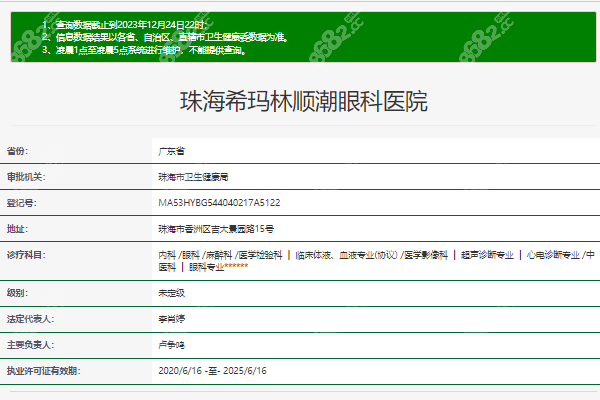This screenshot has height=400, width=600.
Task: Select the main person in charge 卢争鸣
Action: [171, 345]
